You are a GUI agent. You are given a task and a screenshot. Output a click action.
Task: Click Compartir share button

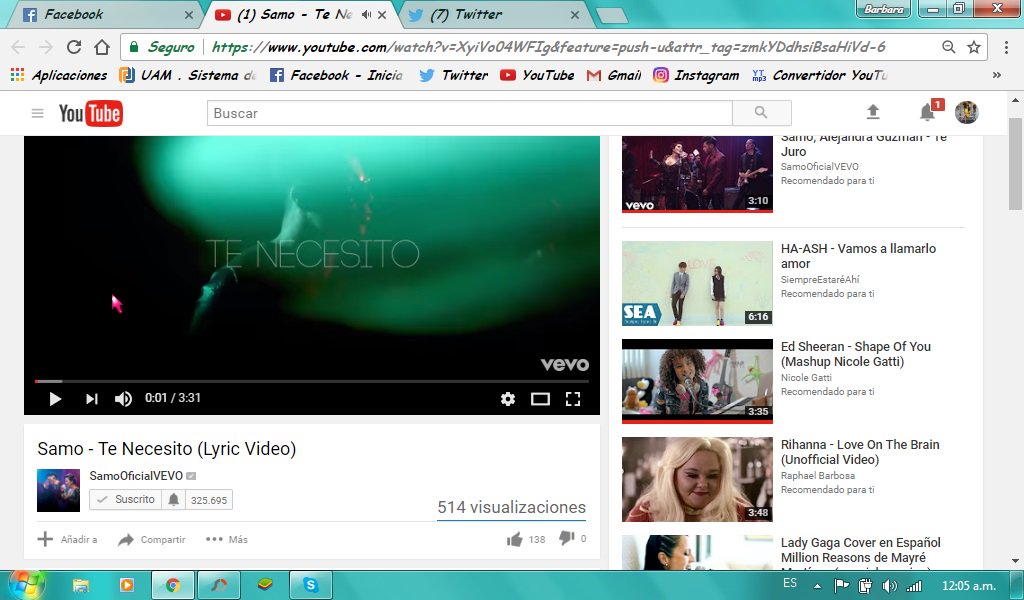click(x=152, y=539)
